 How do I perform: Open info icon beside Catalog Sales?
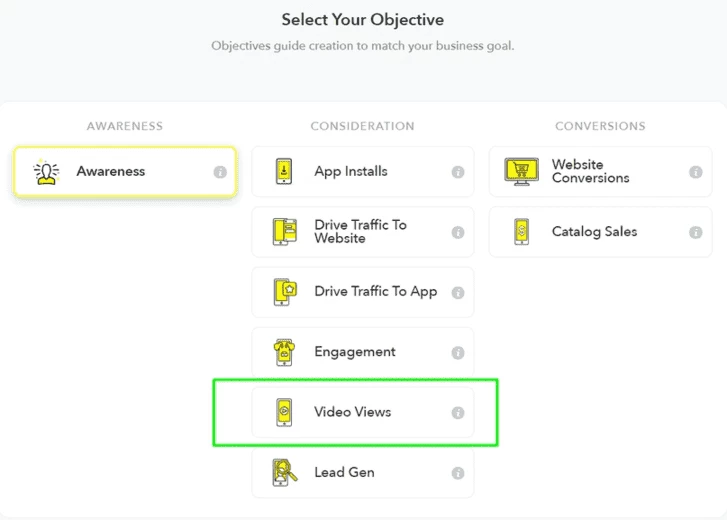[695, 232]
